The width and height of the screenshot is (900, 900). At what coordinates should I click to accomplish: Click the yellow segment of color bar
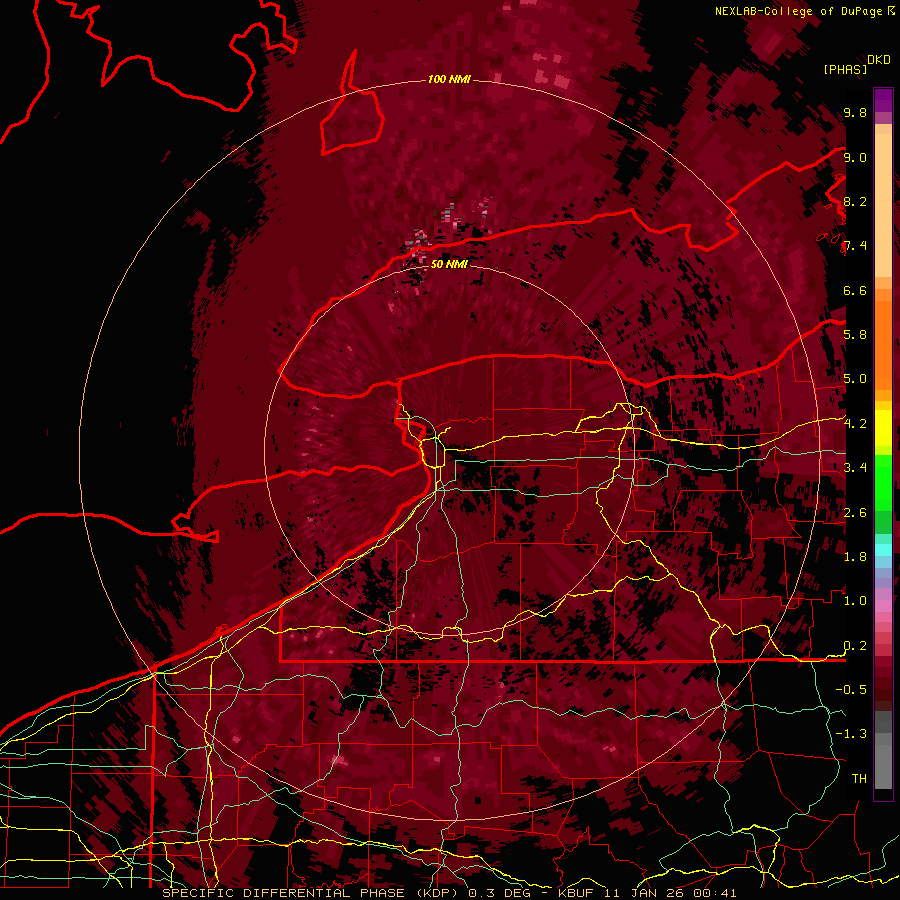pyautogui.click(x=883, y=428)
